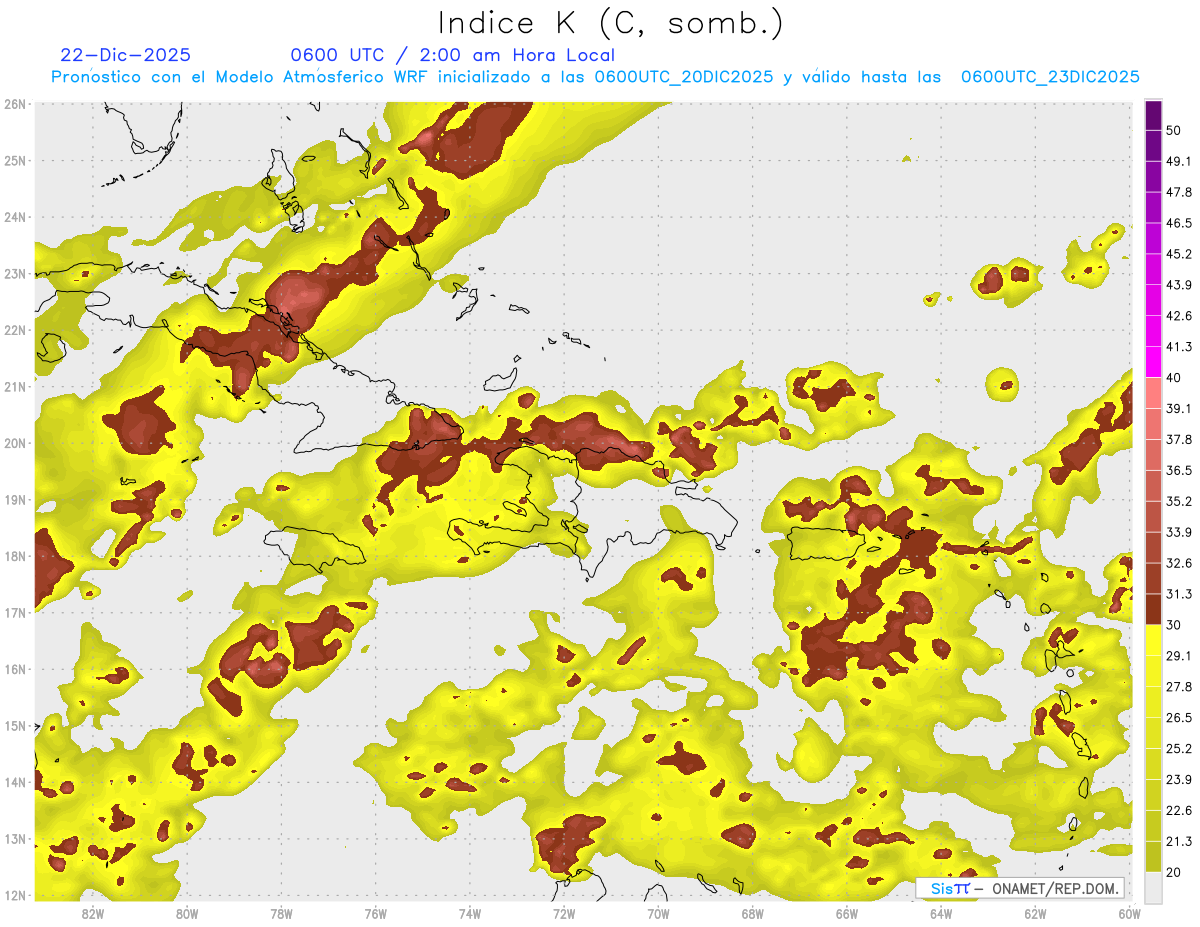
Task: Click the magenta swatch between 41.3 and 40
Action: tap(1153, 362)
